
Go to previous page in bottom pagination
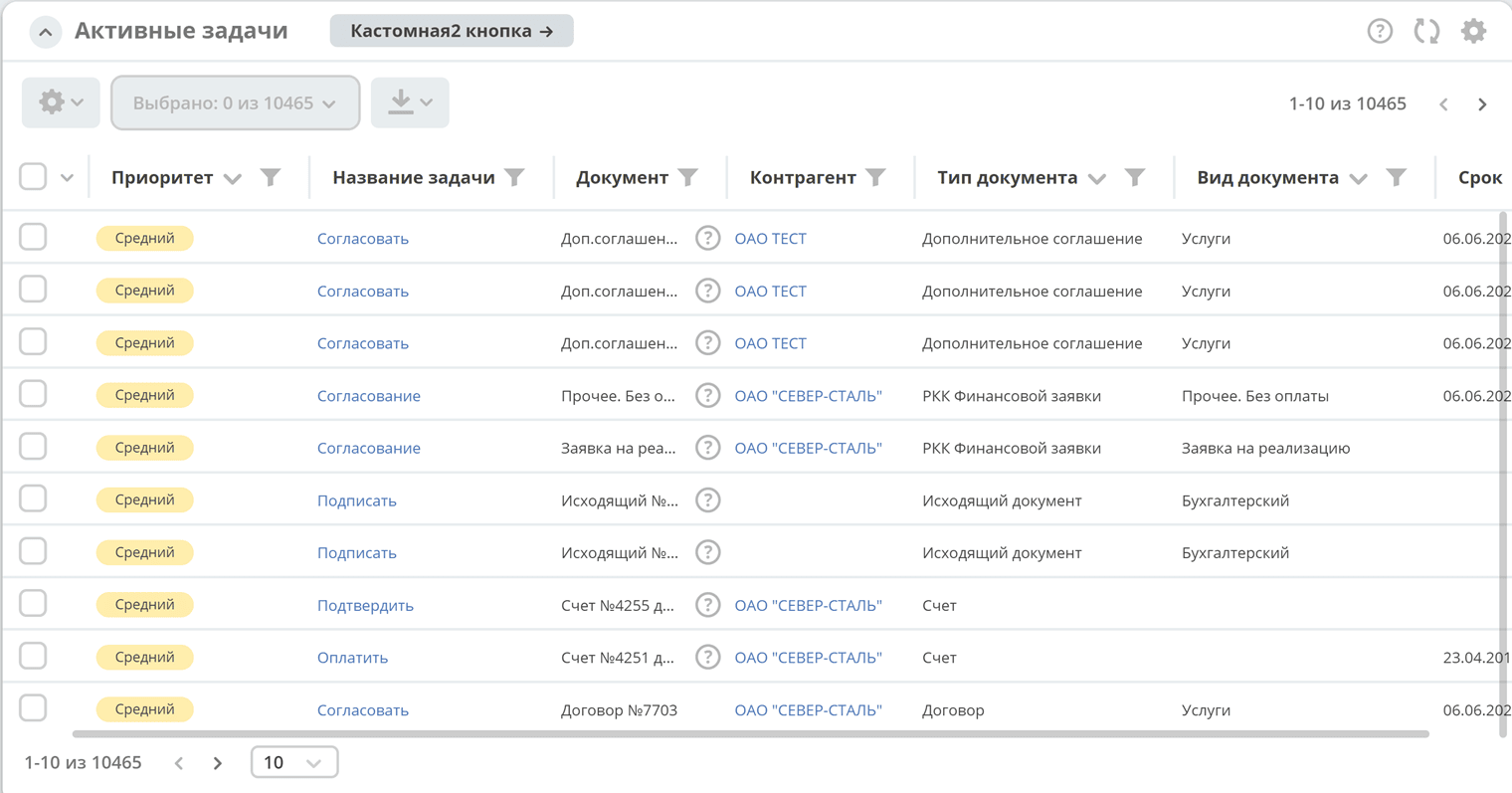(x=179, y=763)
